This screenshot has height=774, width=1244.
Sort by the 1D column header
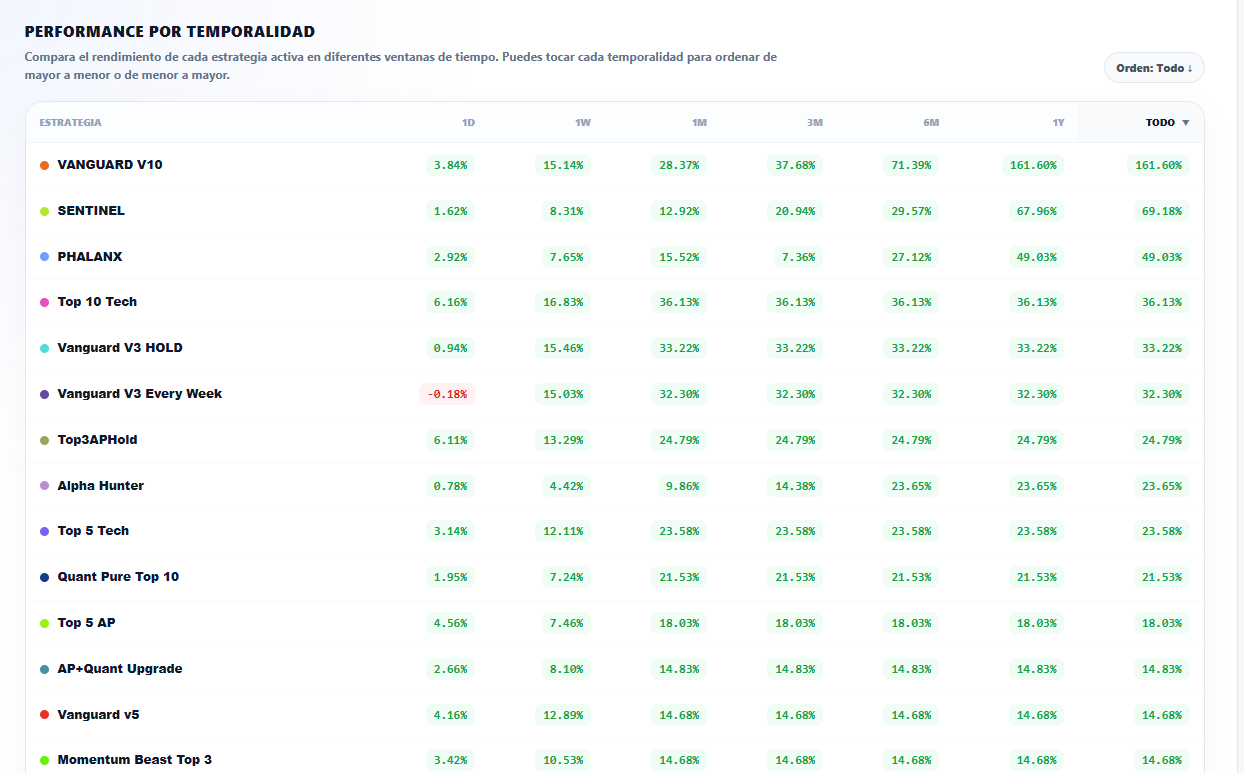468,123
